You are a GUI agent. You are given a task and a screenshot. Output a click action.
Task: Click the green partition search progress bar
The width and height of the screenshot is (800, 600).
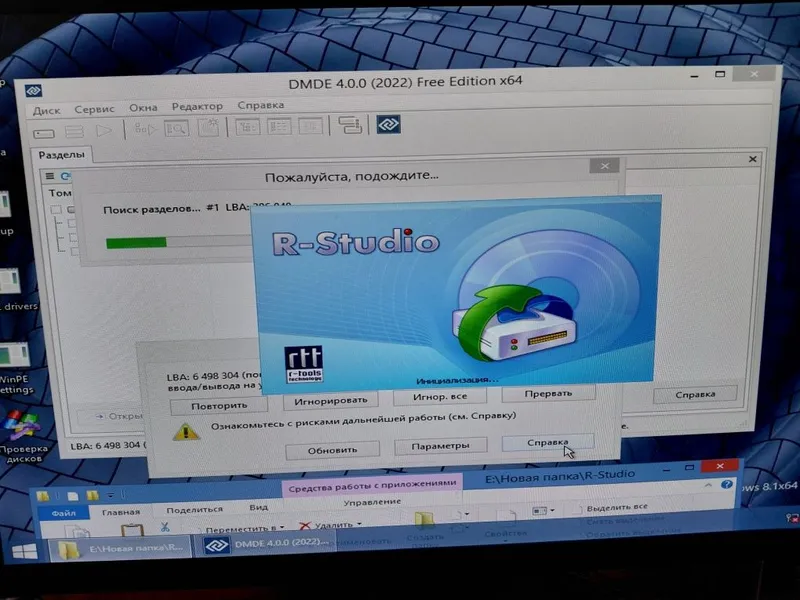coord(136,242)
